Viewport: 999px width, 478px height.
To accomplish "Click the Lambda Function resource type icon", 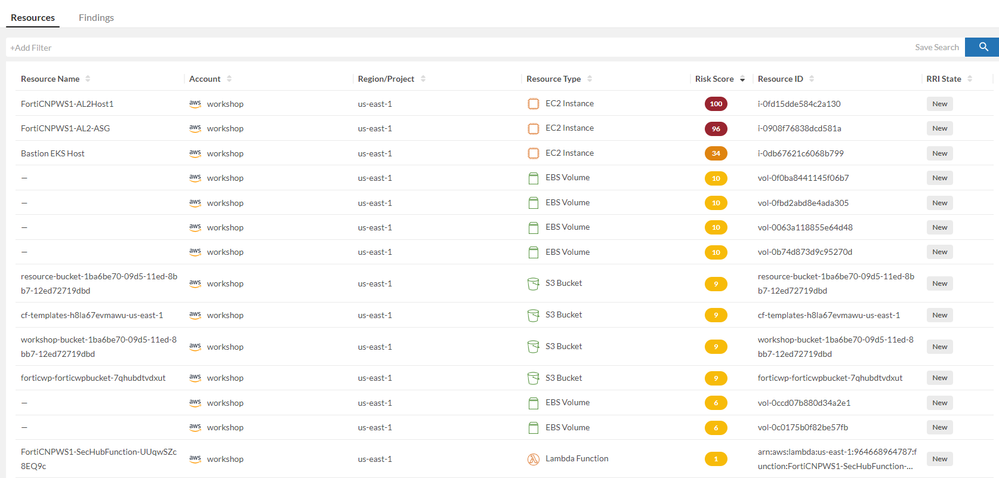I will (533, 459).
